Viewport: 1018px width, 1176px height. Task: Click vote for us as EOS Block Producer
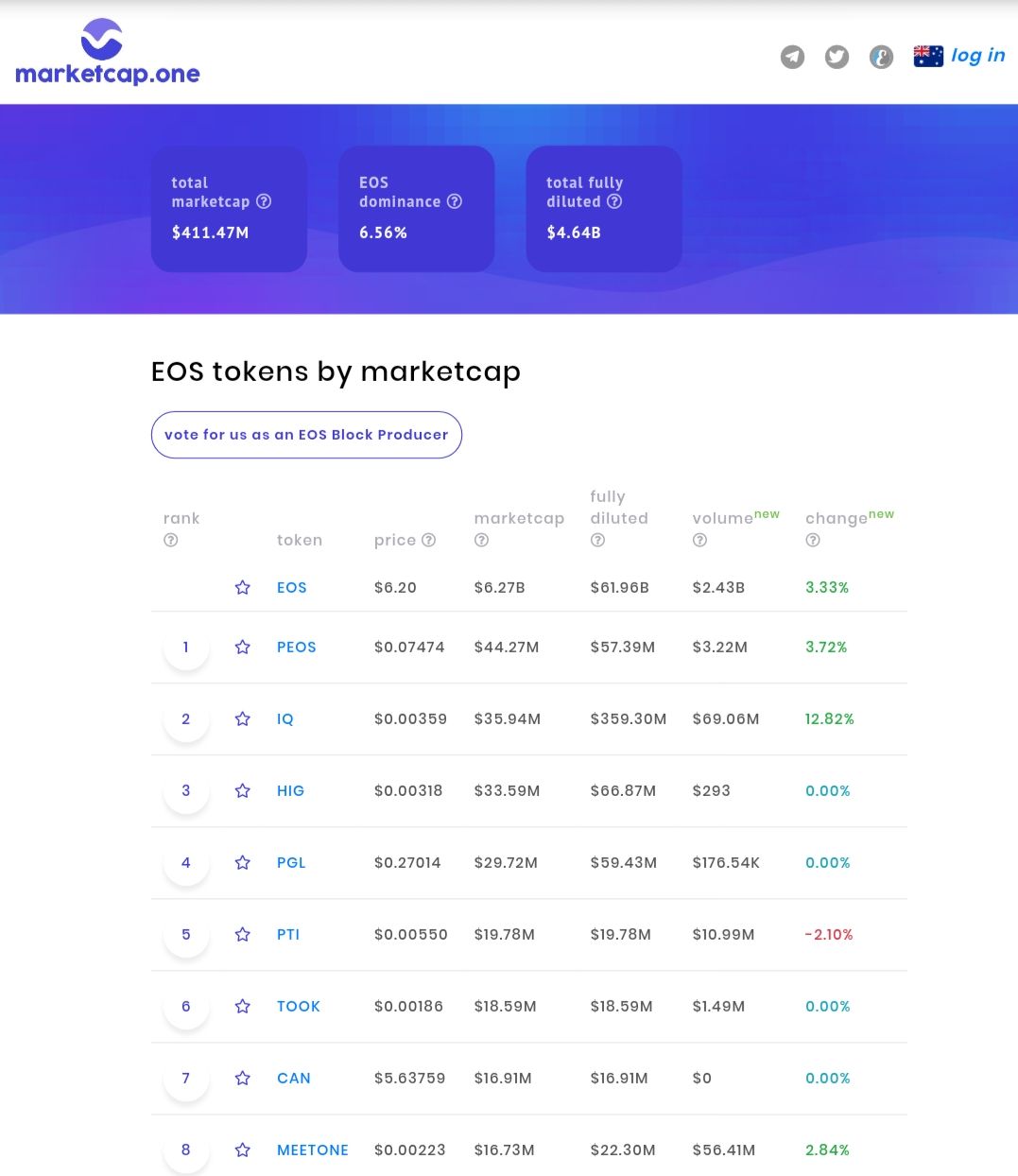[x=306, y=435]
